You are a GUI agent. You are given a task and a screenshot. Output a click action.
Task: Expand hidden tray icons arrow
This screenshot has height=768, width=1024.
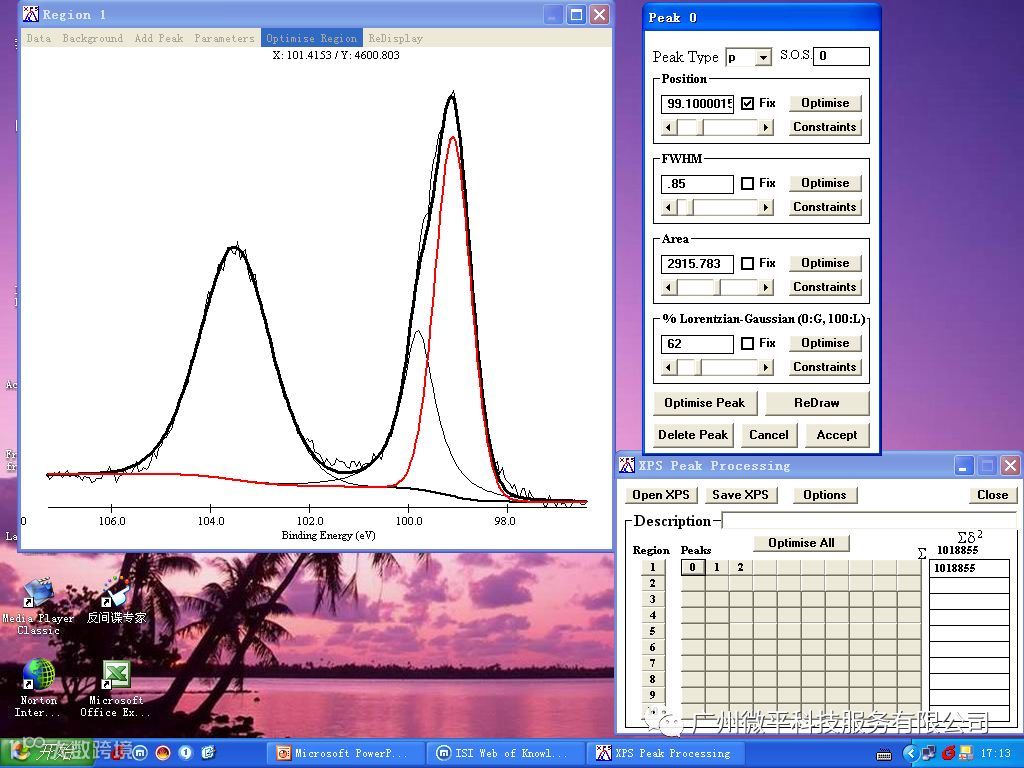coord(910,754)
